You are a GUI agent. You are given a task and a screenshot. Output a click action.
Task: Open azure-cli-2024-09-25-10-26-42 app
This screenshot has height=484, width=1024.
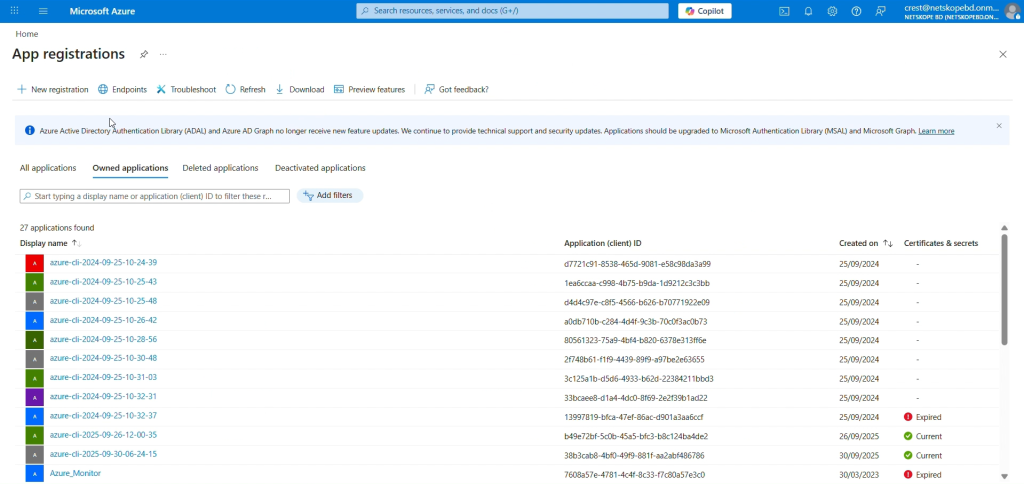coord(103,320)
